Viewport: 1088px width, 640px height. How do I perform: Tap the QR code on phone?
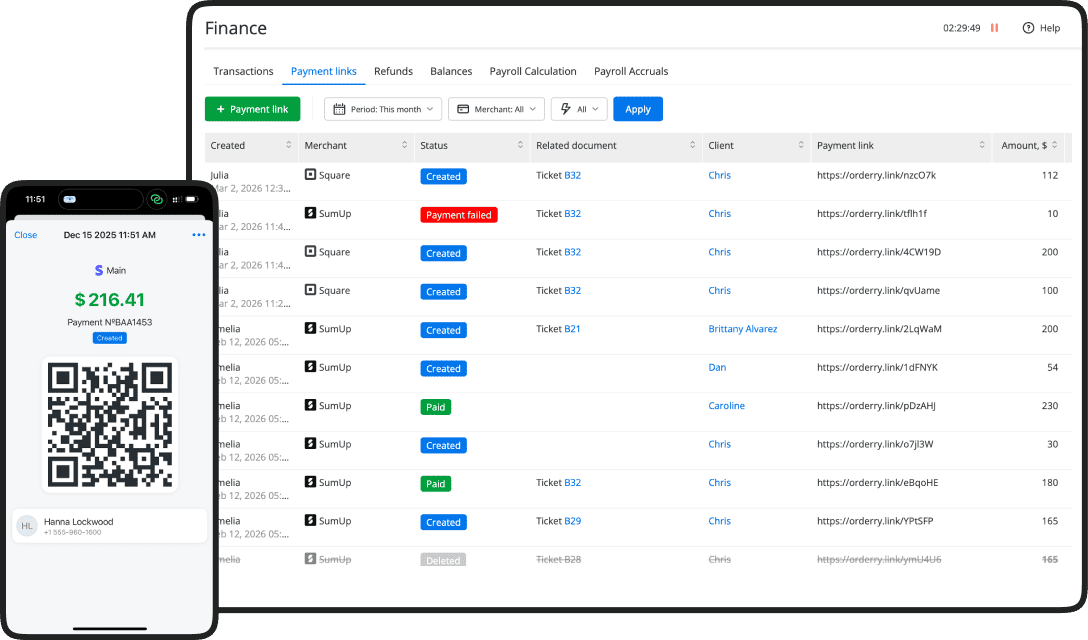coord(110,424)
